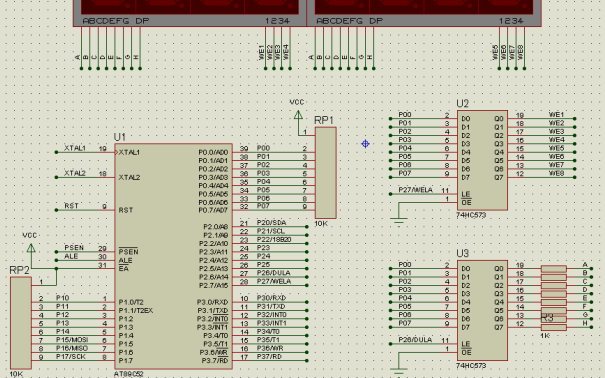605x378 pixels.
Task: Click the P21/SCL net label
Action: [271, 231]
